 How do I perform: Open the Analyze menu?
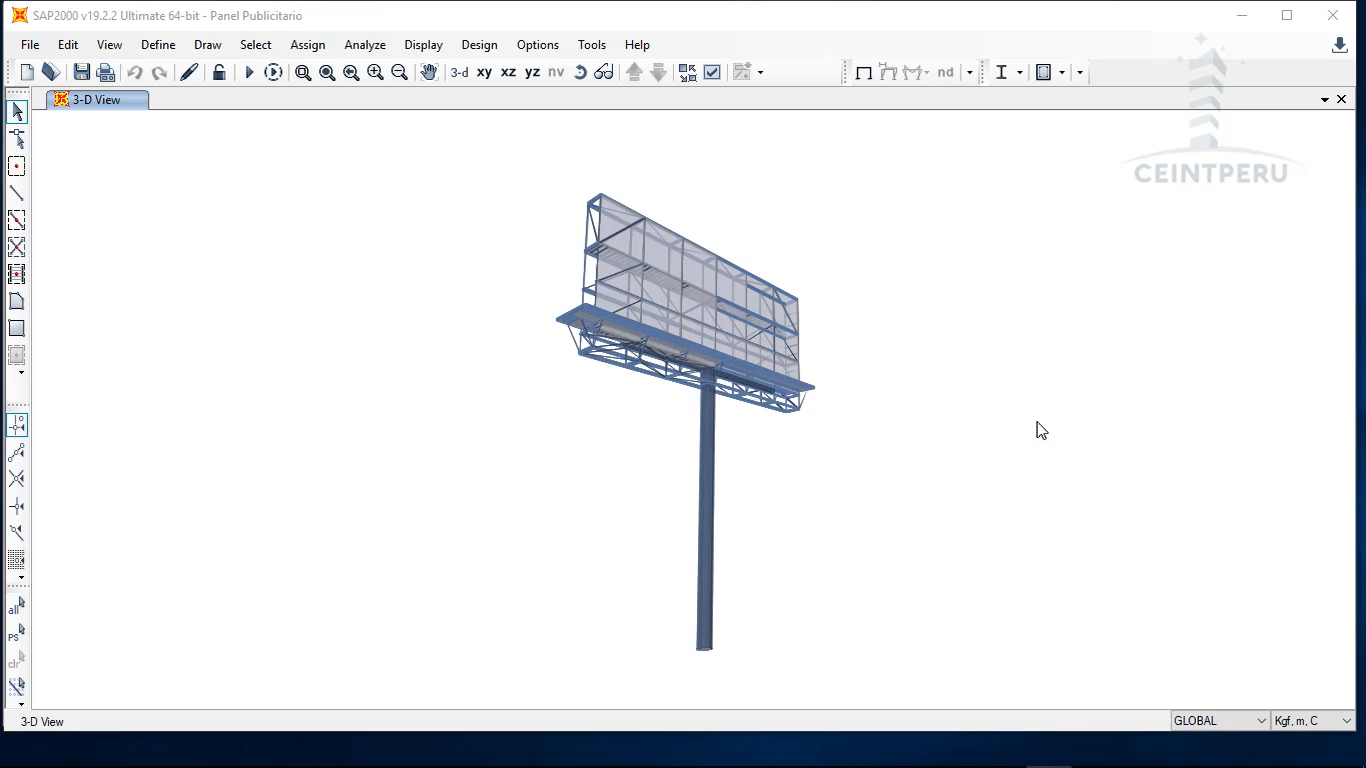(x=365, y=45)
